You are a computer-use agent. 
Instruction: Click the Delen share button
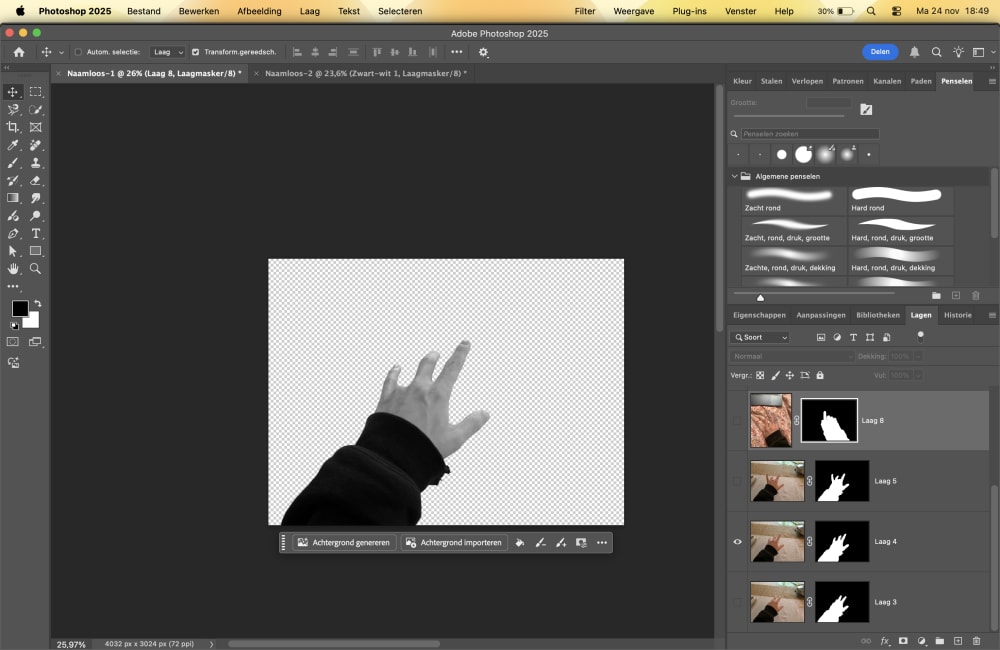click(x=880, y=52)
